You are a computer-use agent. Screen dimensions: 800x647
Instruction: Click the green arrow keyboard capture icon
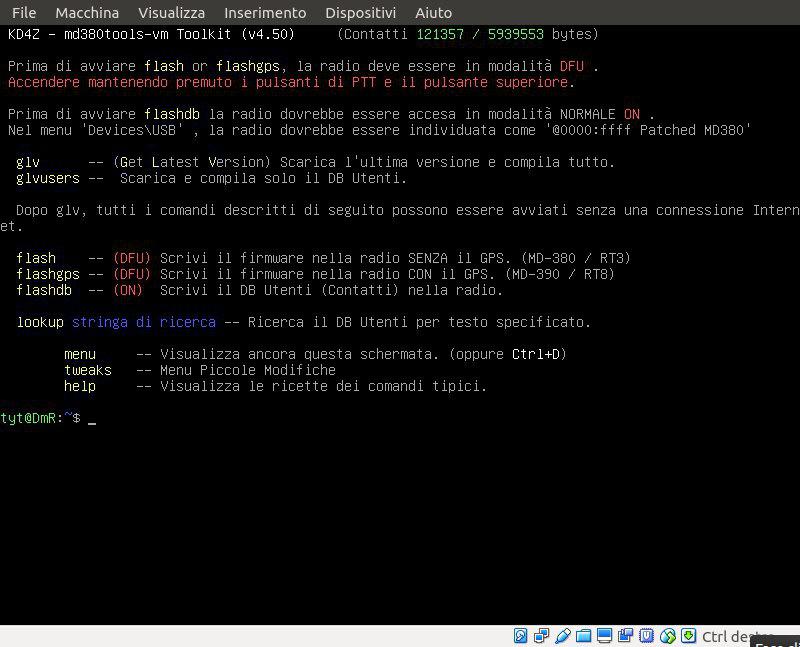[x=689, y=636]
